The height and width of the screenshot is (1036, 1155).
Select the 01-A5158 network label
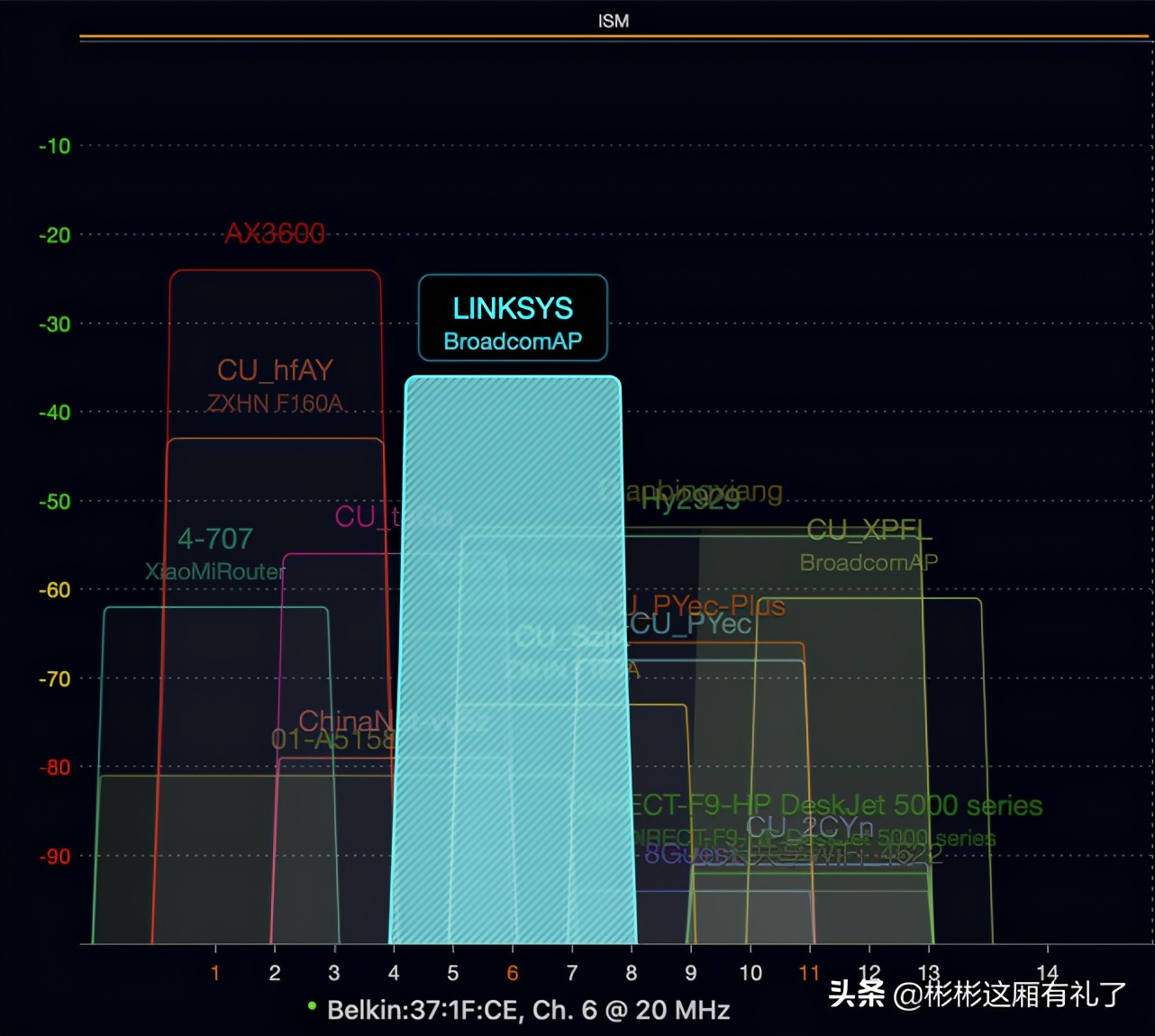click(334, 740)
